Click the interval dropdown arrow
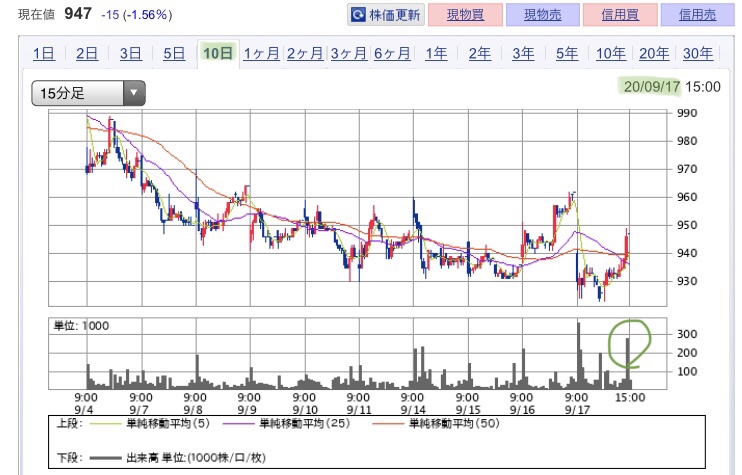 (134, 93)
